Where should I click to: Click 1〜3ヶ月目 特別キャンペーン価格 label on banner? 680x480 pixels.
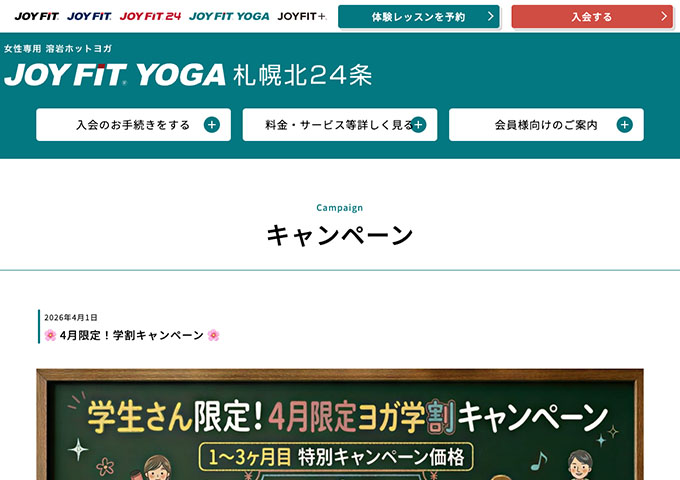pyautogui.click(x=336, y=457)
